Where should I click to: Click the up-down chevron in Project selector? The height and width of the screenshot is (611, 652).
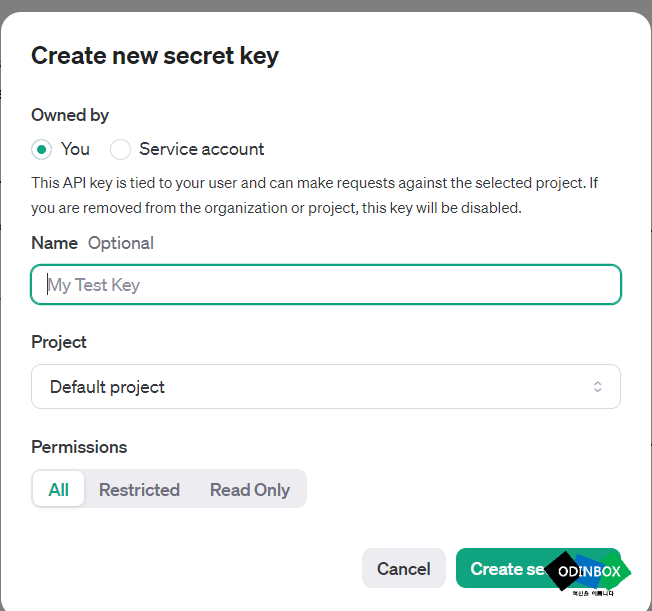(x=598, y=387)
